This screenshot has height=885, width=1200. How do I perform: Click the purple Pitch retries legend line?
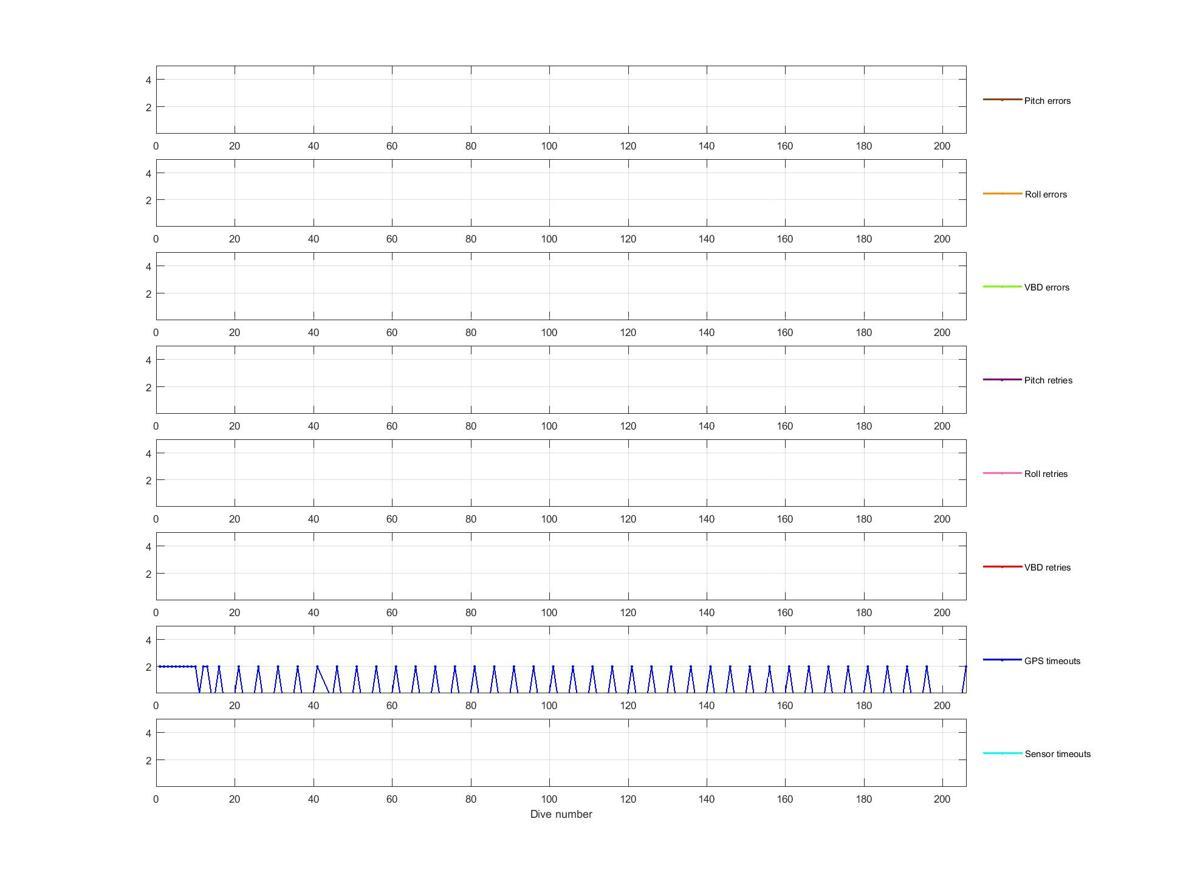[x=1002, y=380]
